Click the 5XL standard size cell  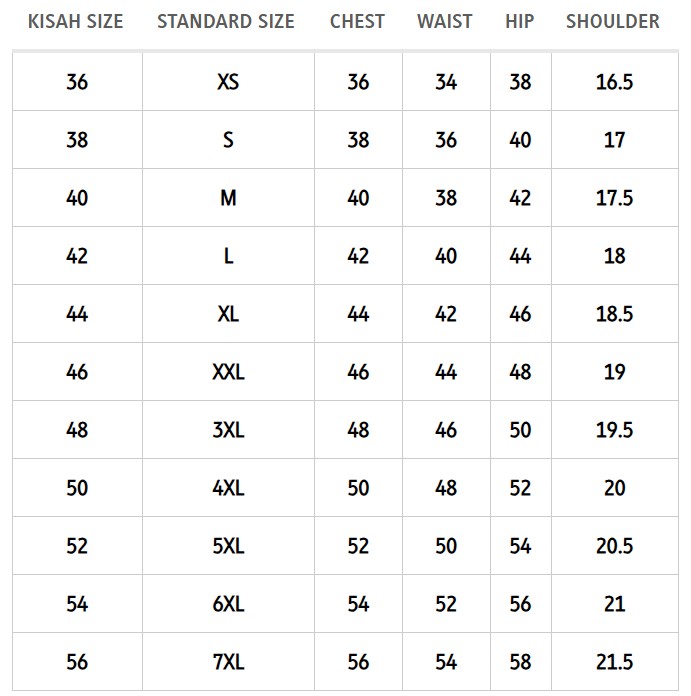click(x=228, y=546)
